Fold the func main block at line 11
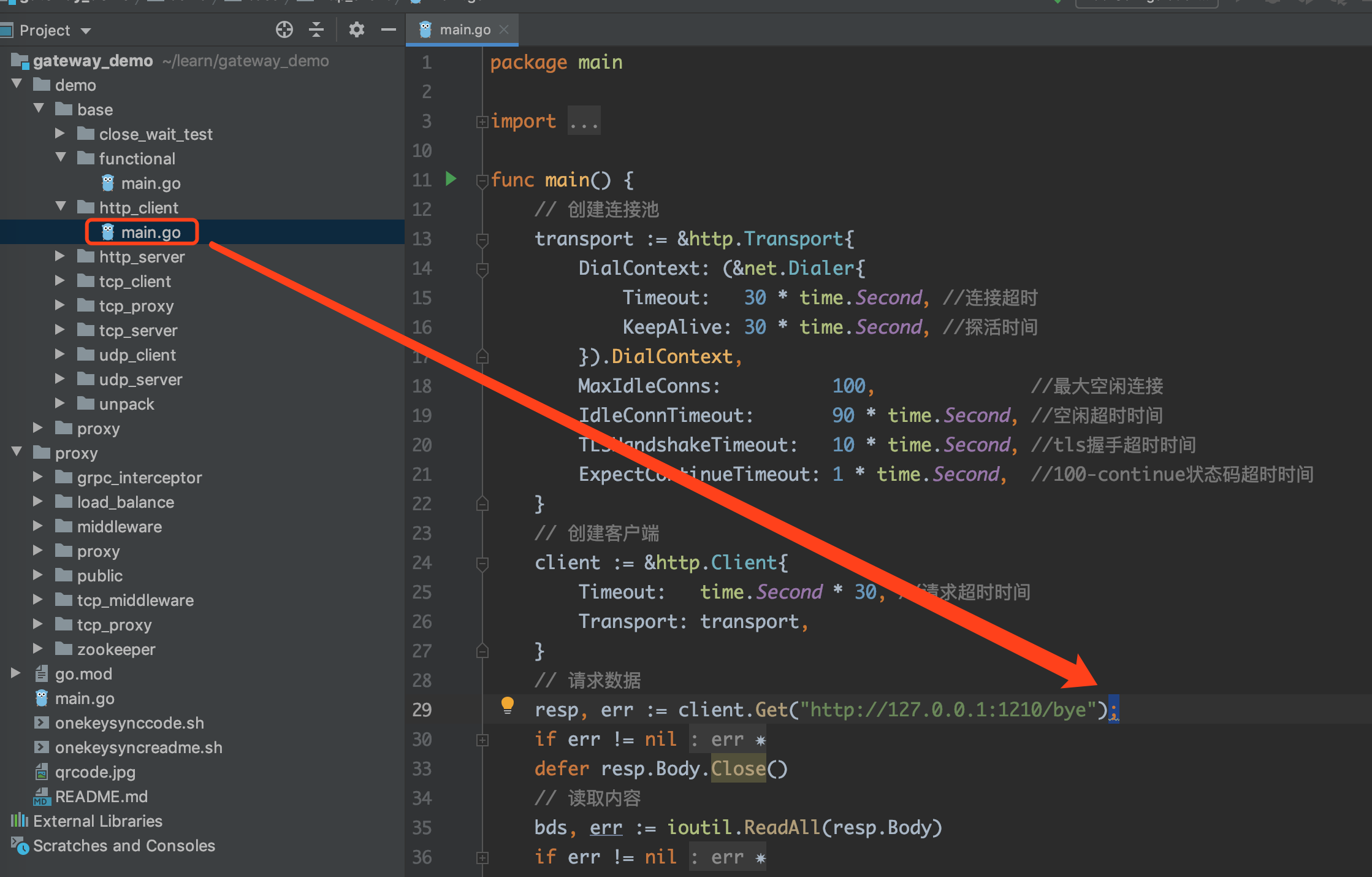The width and height of the screenshot is (1372, 877). tap(482, 180)
